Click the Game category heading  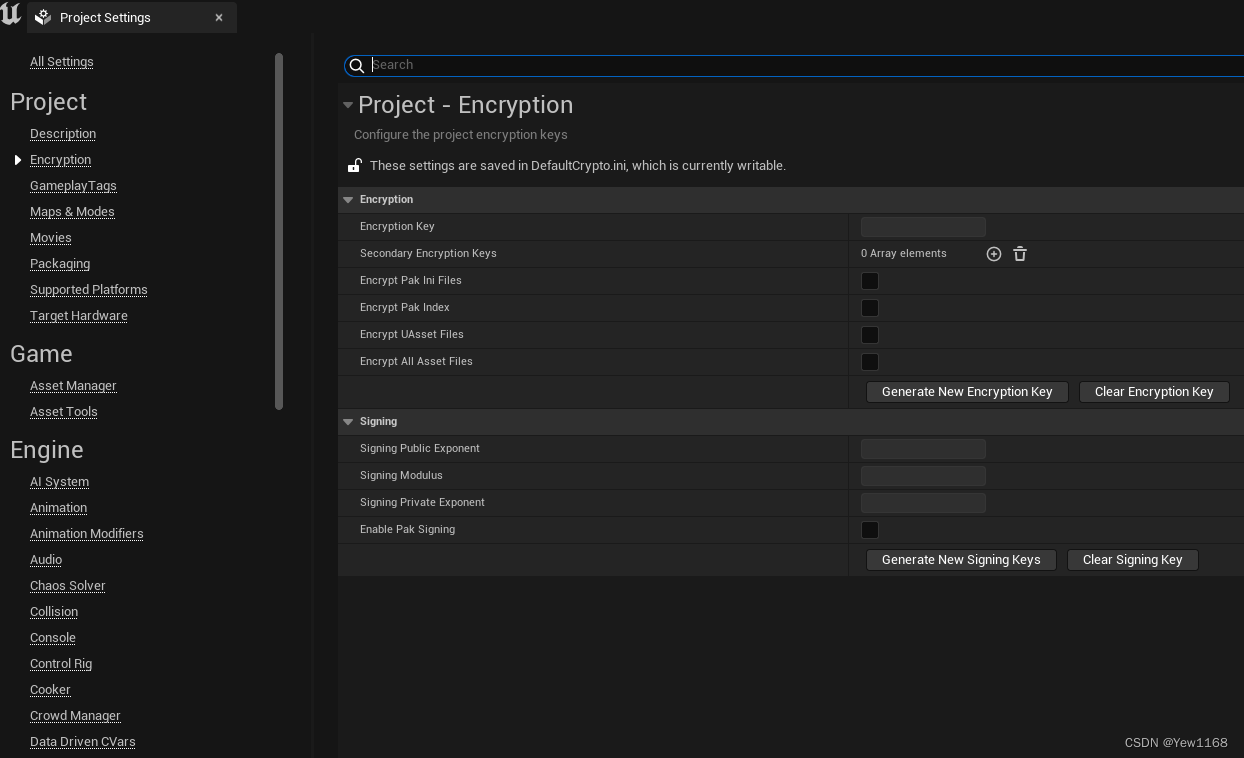41,354
